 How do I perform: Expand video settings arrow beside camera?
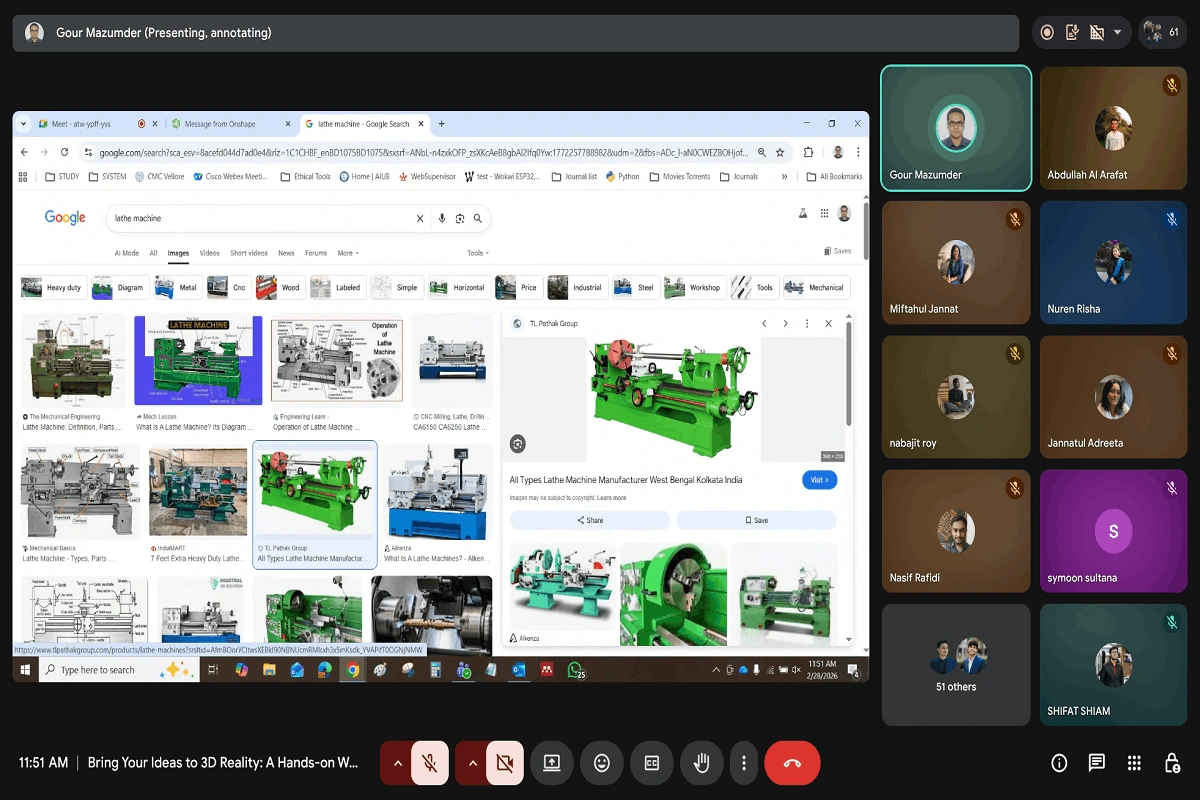tap(472, 763)
